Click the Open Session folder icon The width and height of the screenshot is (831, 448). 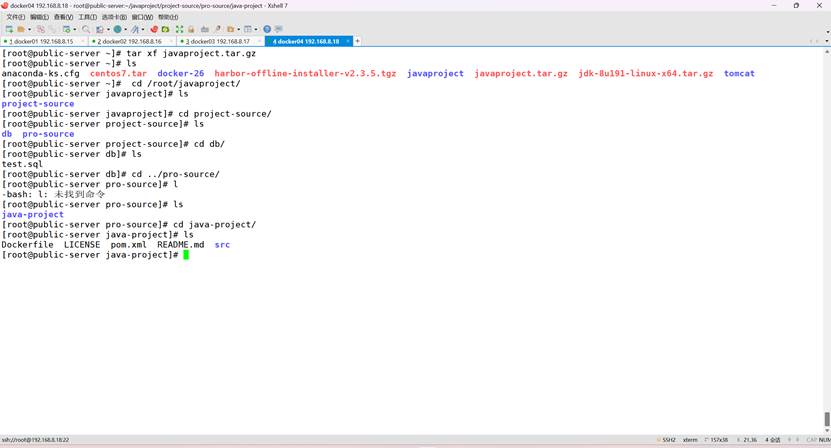tap(21, 29)
